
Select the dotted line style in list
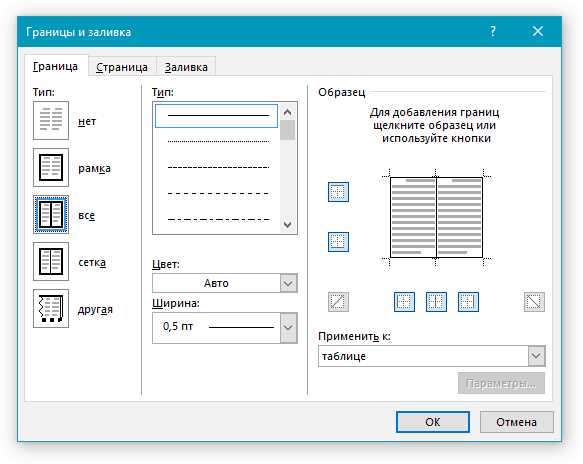click(218, 141)
